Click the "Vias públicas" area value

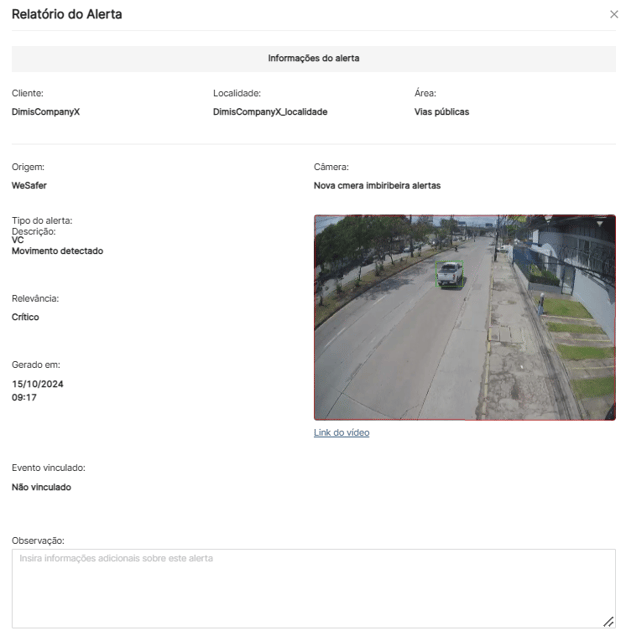[x=441, y=112]
